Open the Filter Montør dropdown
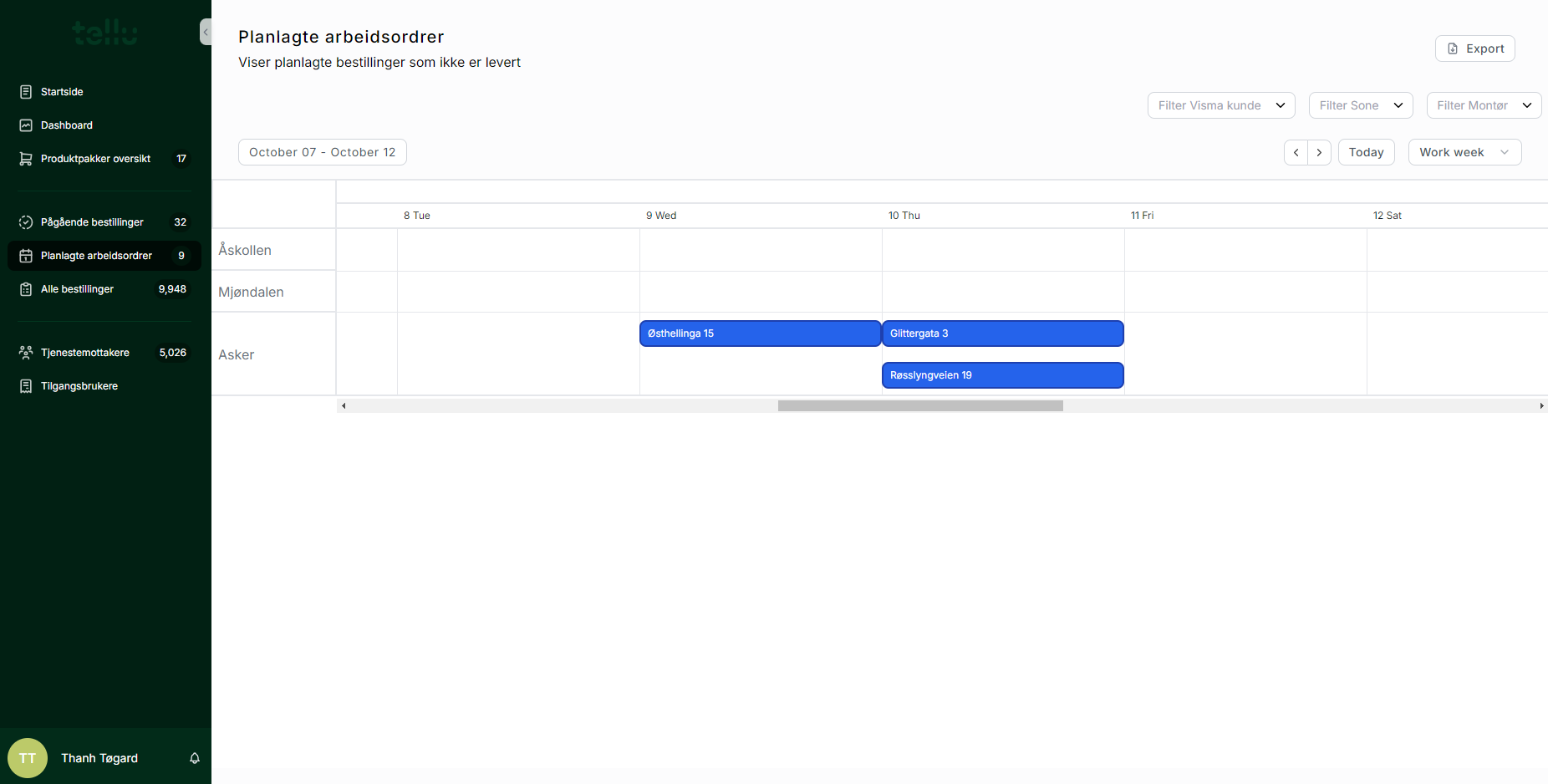The image size is (1548, 784). click(1483, 105)
